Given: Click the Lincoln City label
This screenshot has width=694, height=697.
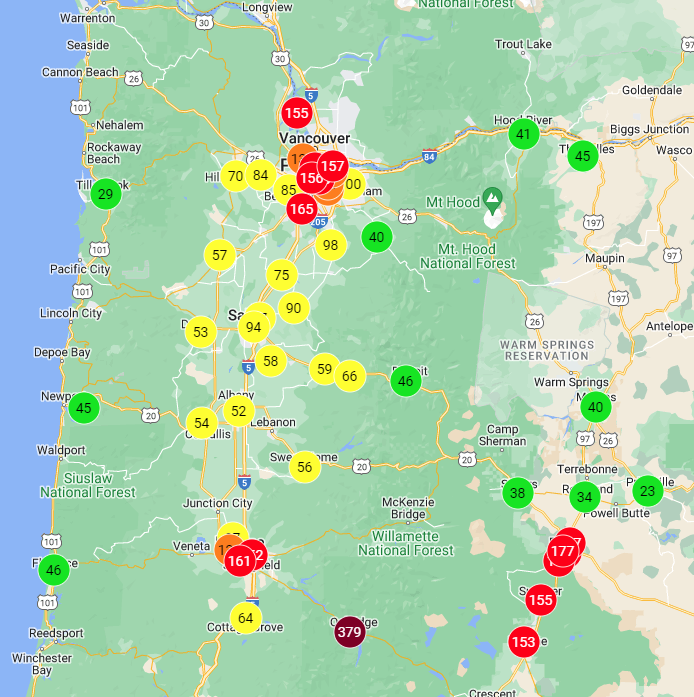Looking at the screenshot, I should 71,313.
